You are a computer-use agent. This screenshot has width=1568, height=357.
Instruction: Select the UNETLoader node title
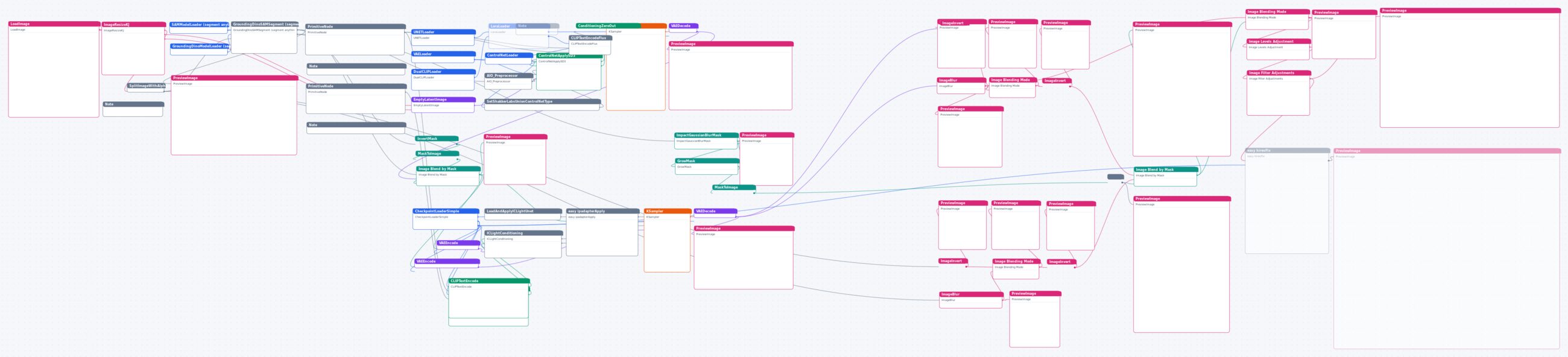[x=443, y=32]
